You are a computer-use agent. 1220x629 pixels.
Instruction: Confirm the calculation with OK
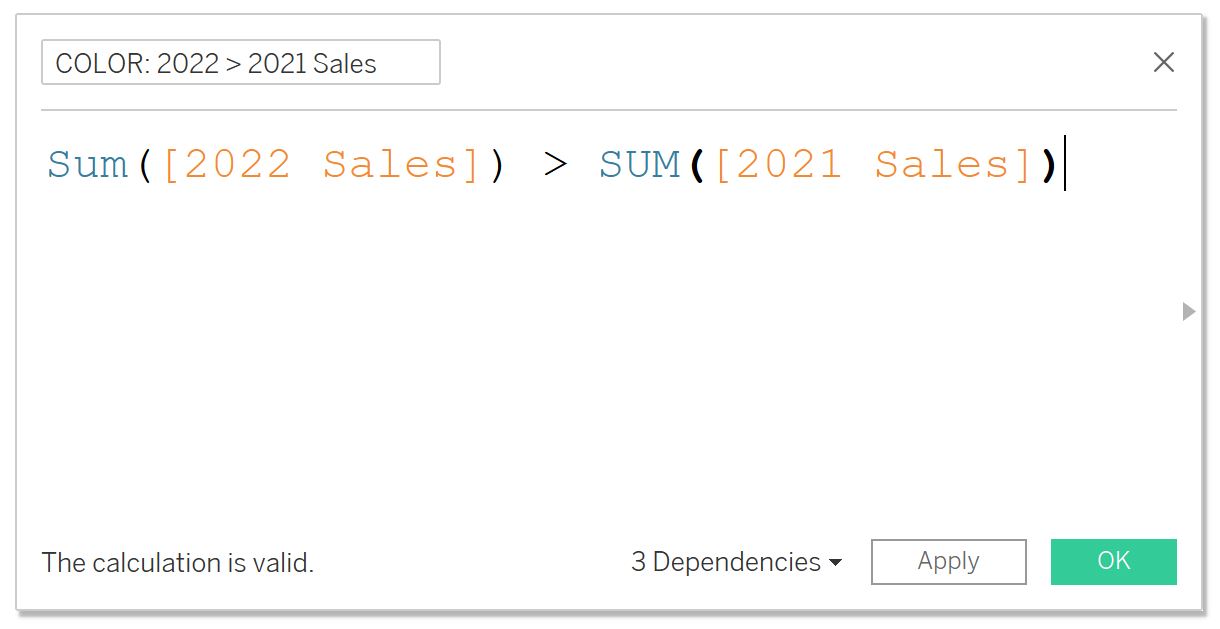[x=1113, y=561]
